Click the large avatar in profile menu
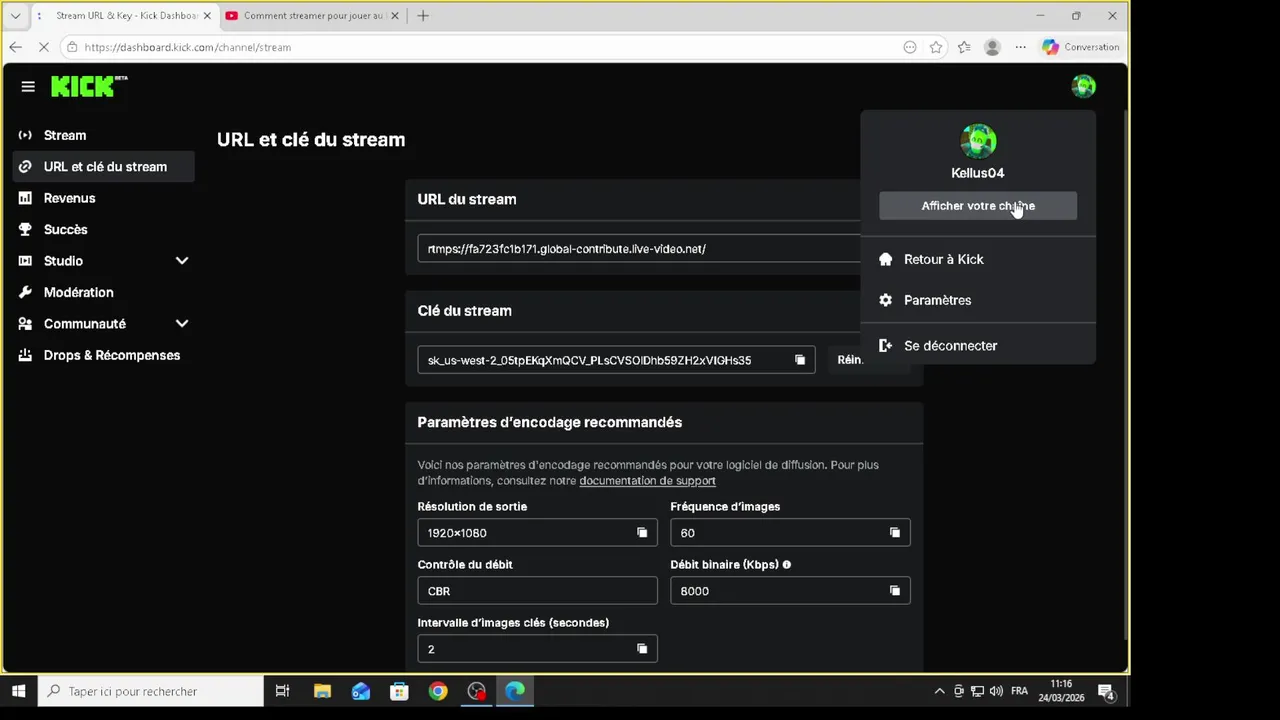Viewport: 1280px width, 720px height. (978, 141)
